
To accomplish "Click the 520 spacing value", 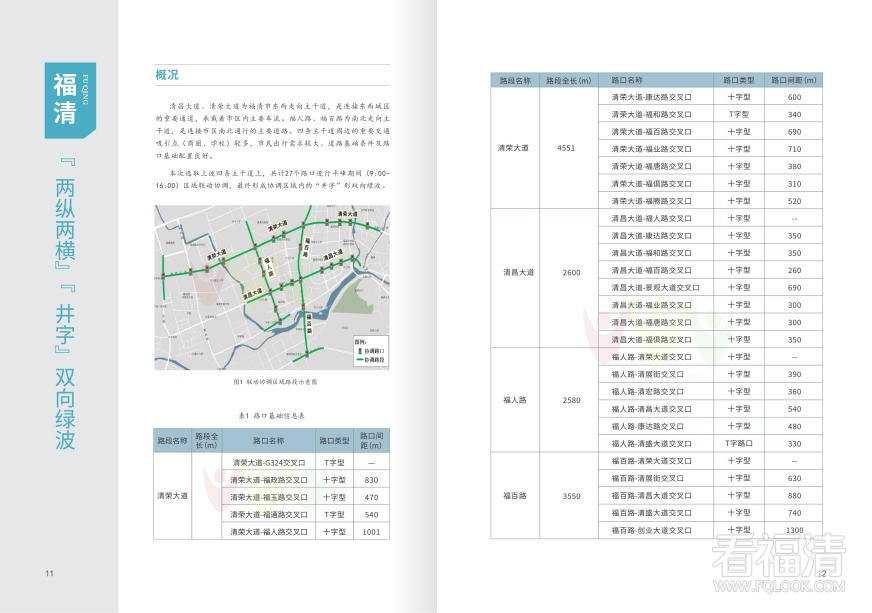I will 794,201.
